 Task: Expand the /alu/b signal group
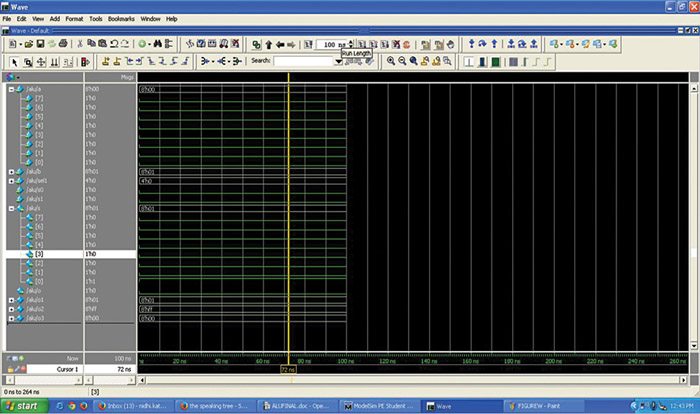[x=10, y=171]
